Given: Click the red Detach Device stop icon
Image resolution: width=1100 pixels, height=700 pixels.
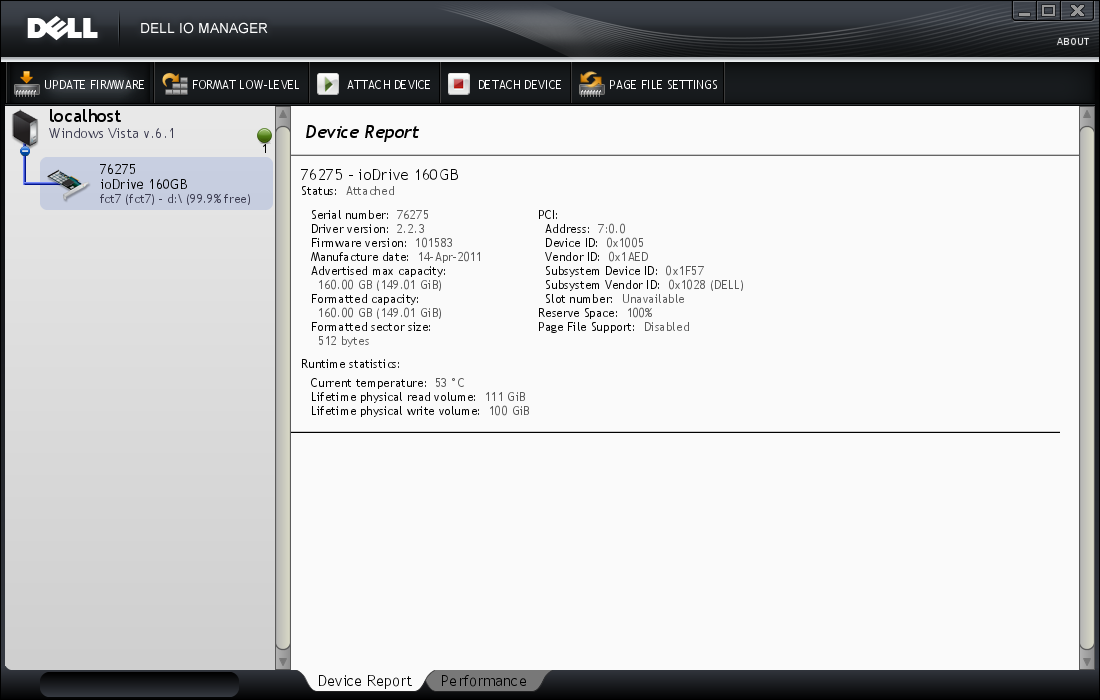Looking at the screenshot, I should click(x=459, y=84).
